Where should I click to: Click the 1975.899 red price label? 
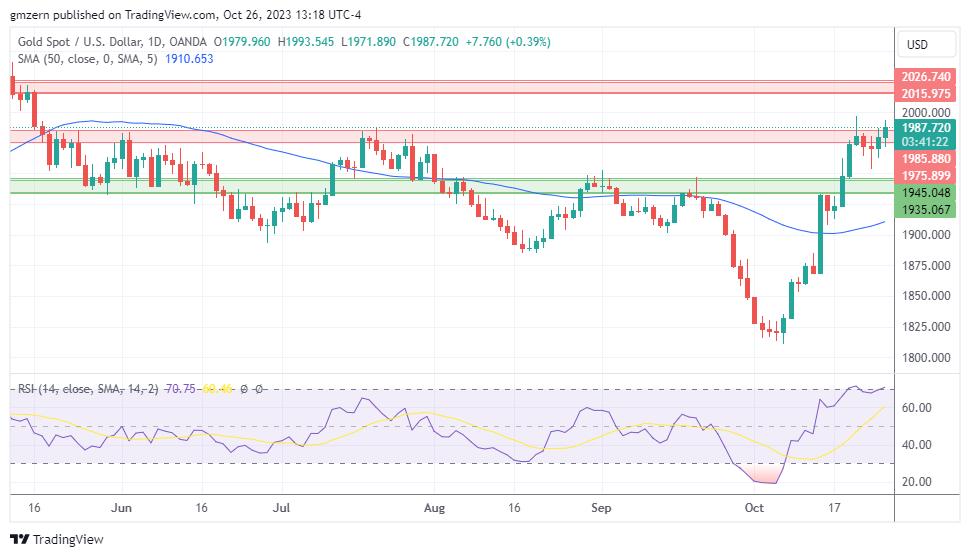pyautogui.click(x=925, y=176)
